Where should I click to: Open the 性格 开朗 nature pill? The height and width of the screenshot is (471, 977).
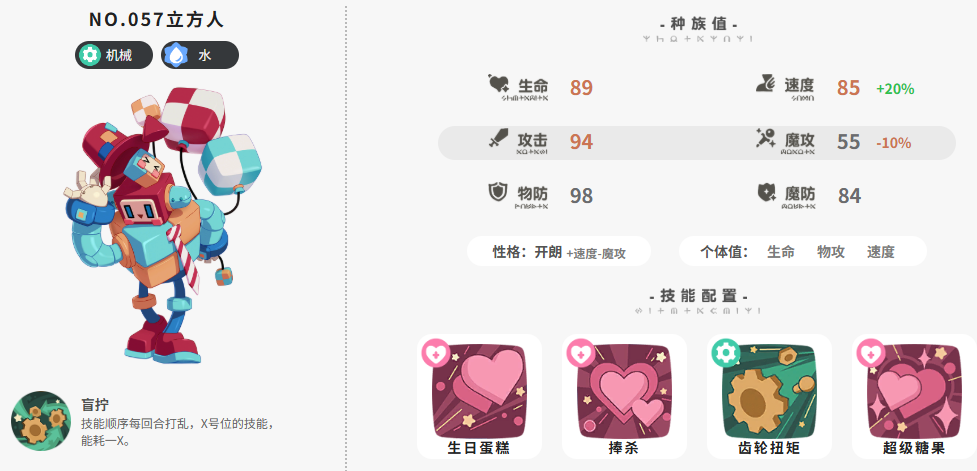[559, 252]
